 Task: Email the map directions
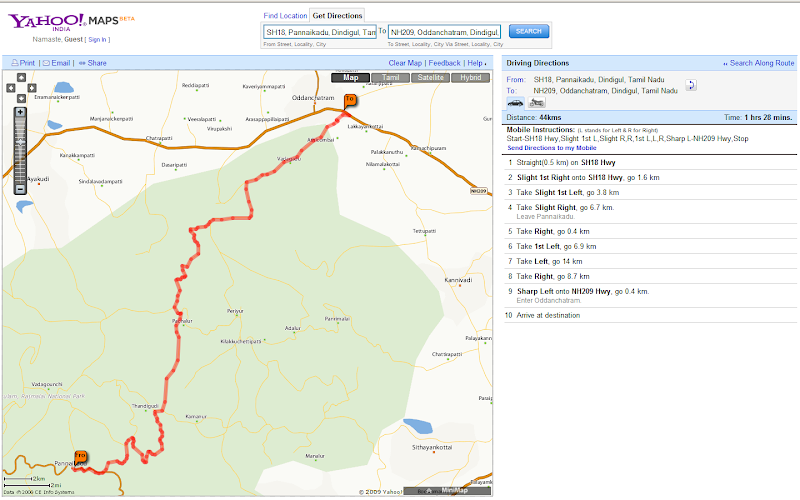click(56, 63)
